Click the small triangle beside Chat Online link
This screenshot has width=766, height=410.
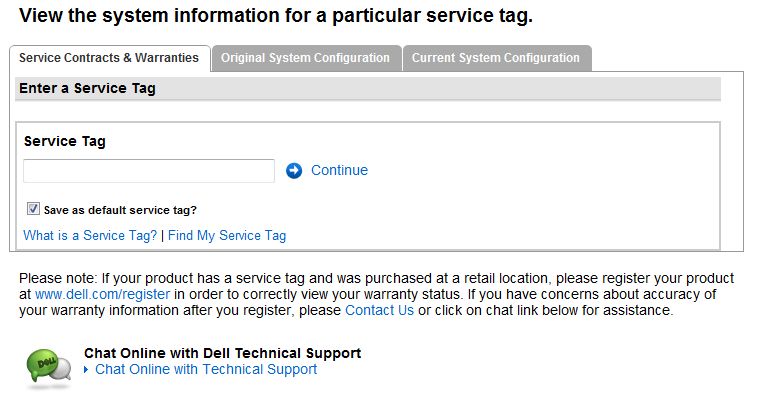(86, 369)
